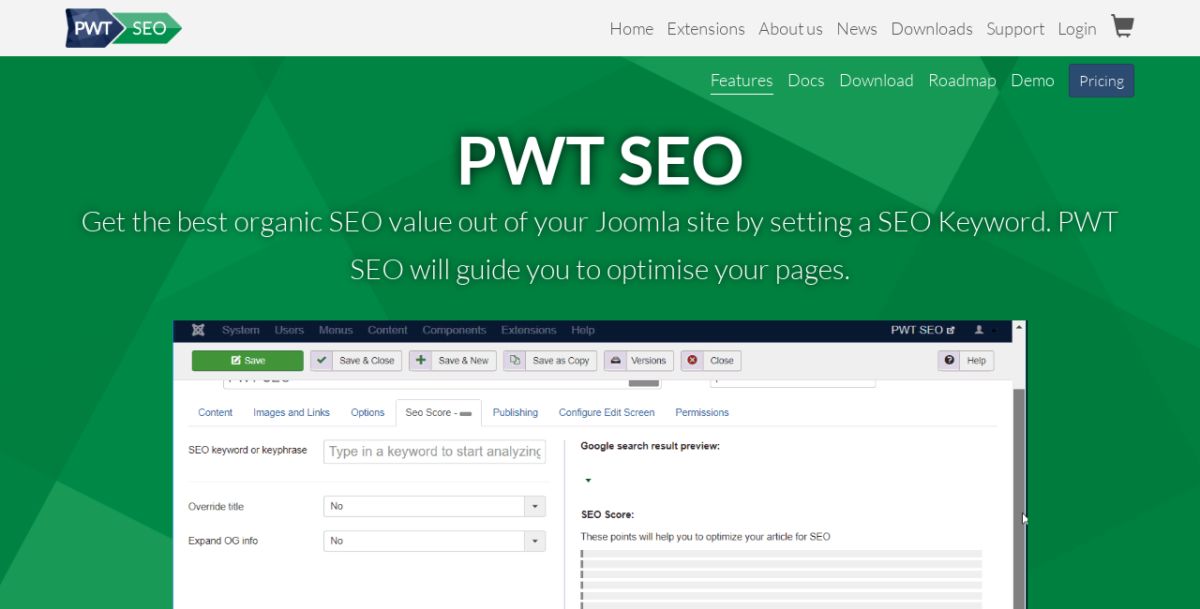1200x609 pixels.
Task: Switch to the Content tab
Action: [x=215, y=412]
